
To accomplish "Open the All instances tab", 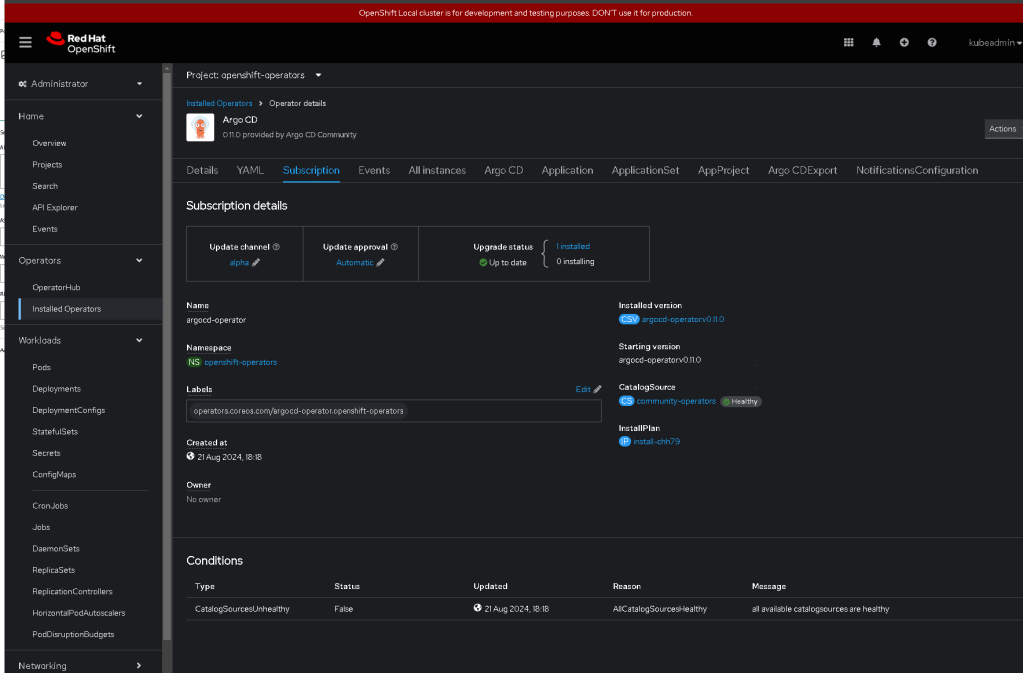I will 437,170.
